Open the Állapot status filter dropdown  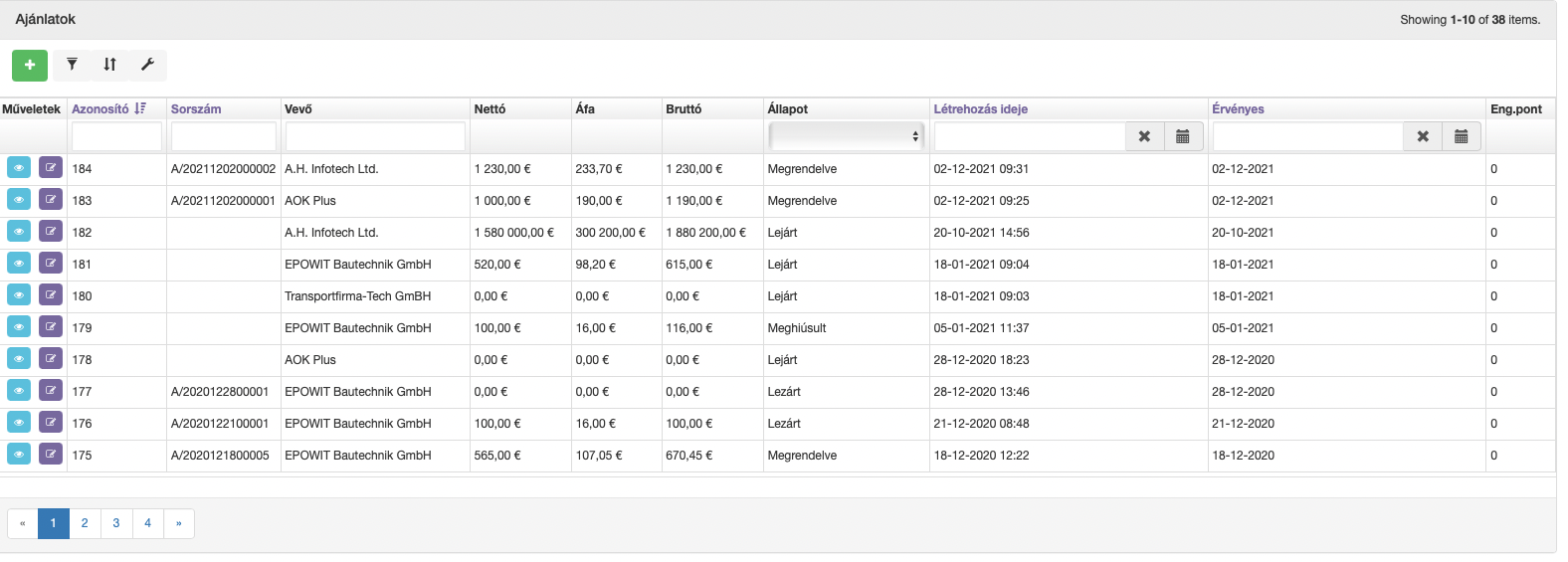click(x=846, y=136)
